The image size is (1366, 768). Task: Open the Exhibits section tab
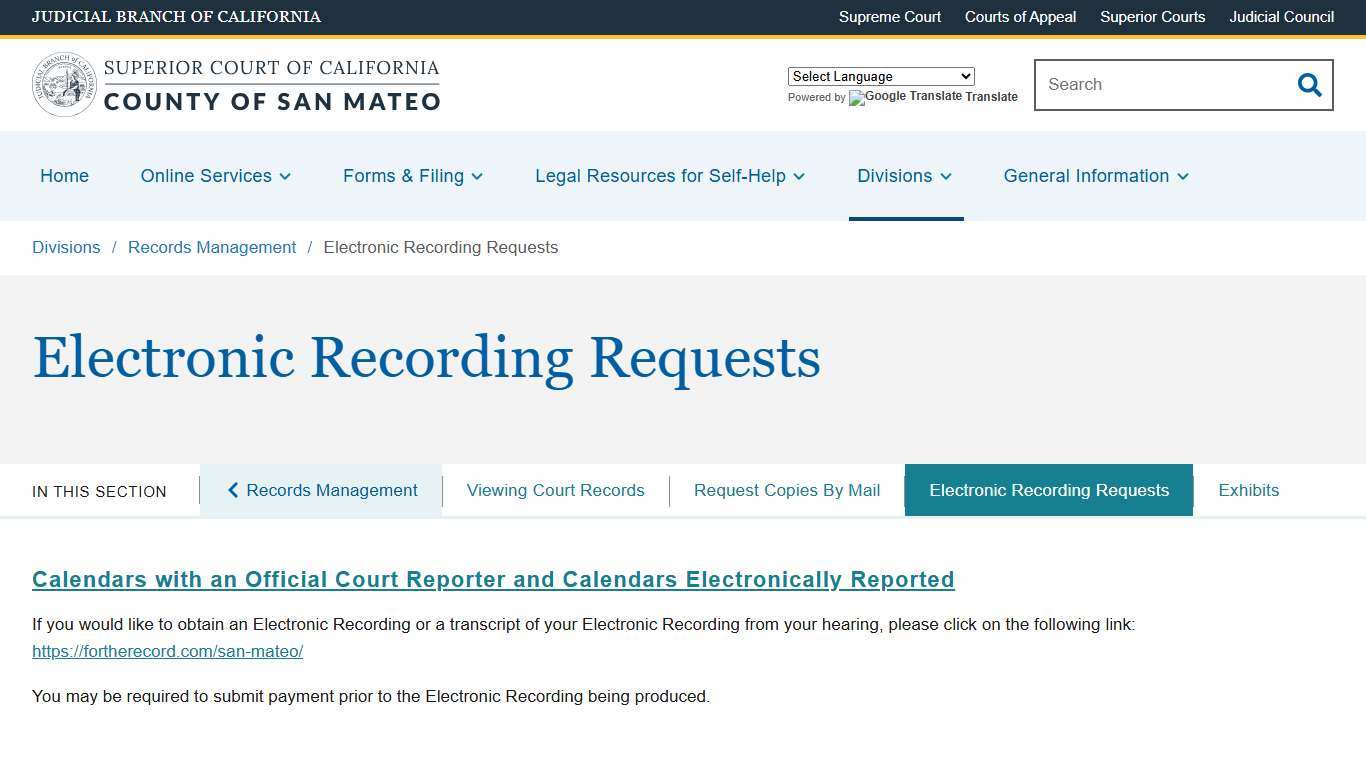[x=1248, y=490]
